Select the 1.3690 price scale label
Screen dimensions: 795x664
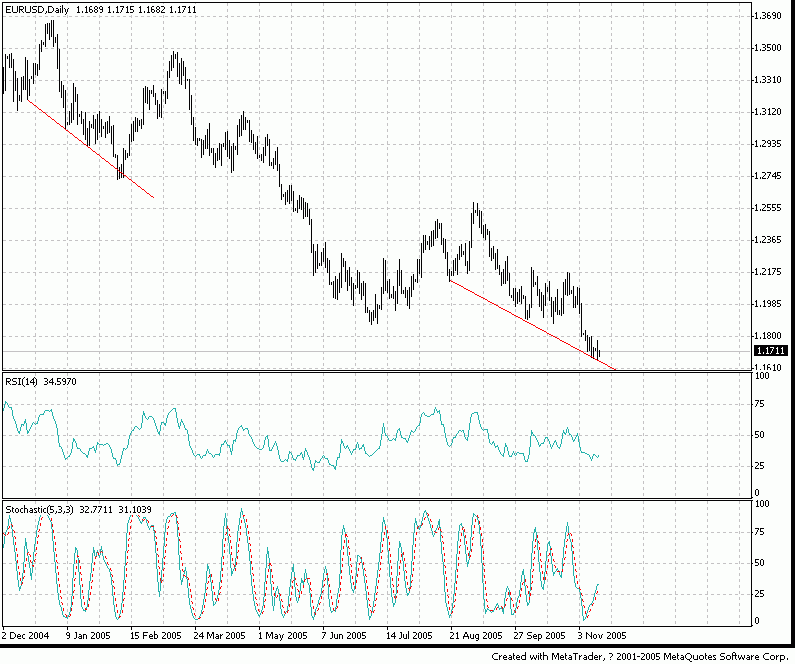click(768, 16)
